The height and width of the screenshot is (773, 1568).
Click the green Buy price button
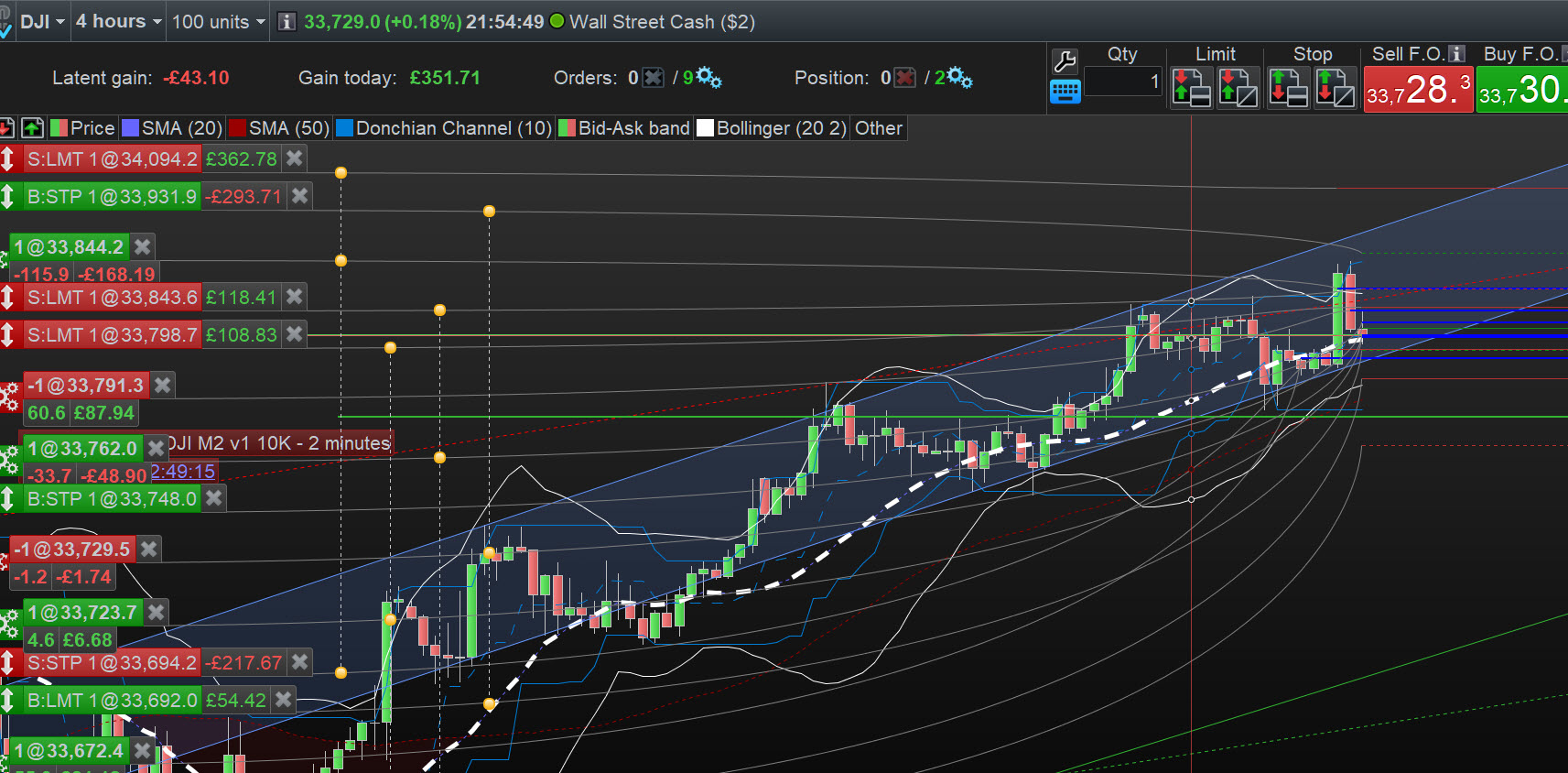(x=1522, y=90)
